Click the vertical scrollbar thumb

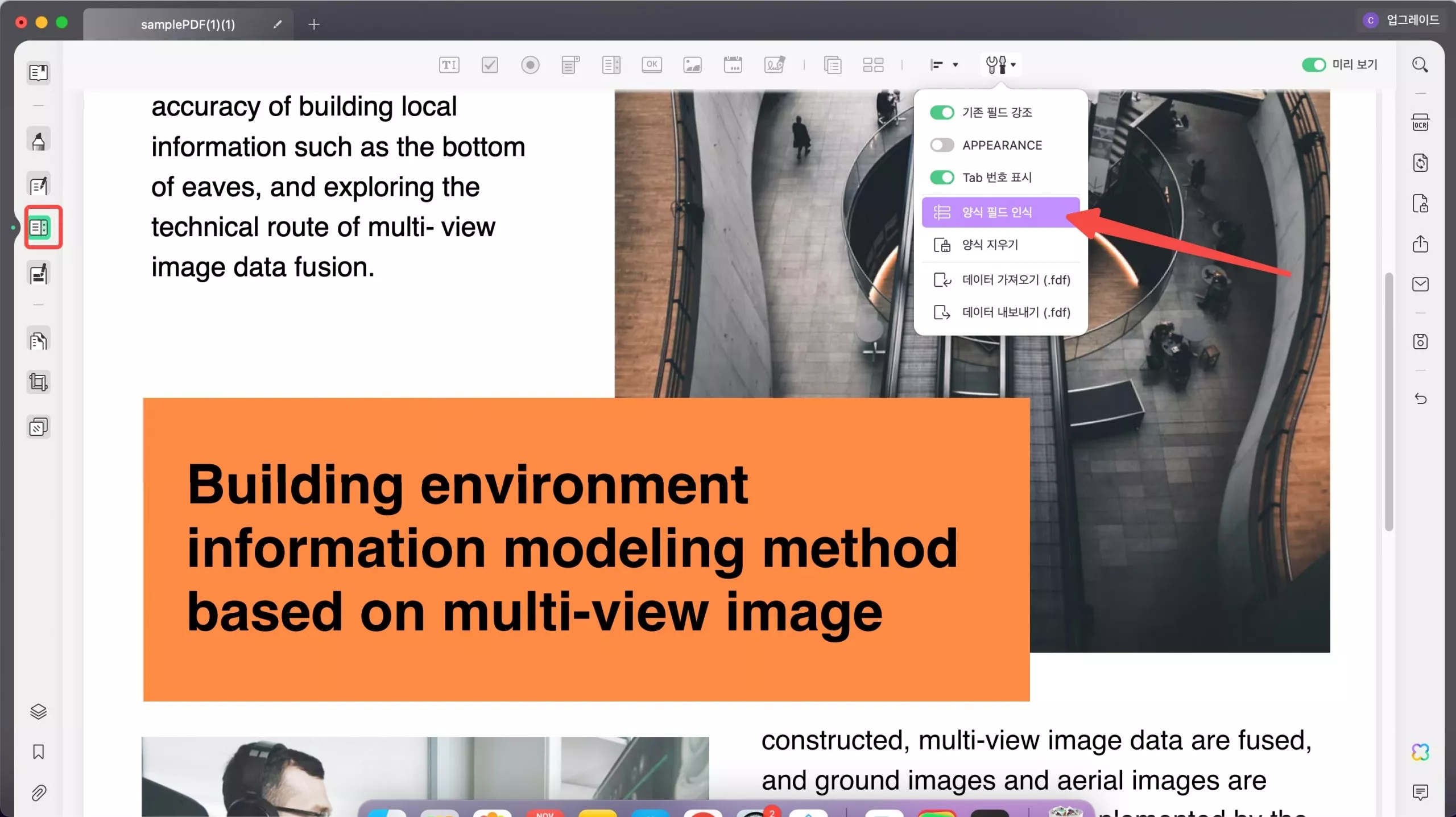(x=1389, y=402)
